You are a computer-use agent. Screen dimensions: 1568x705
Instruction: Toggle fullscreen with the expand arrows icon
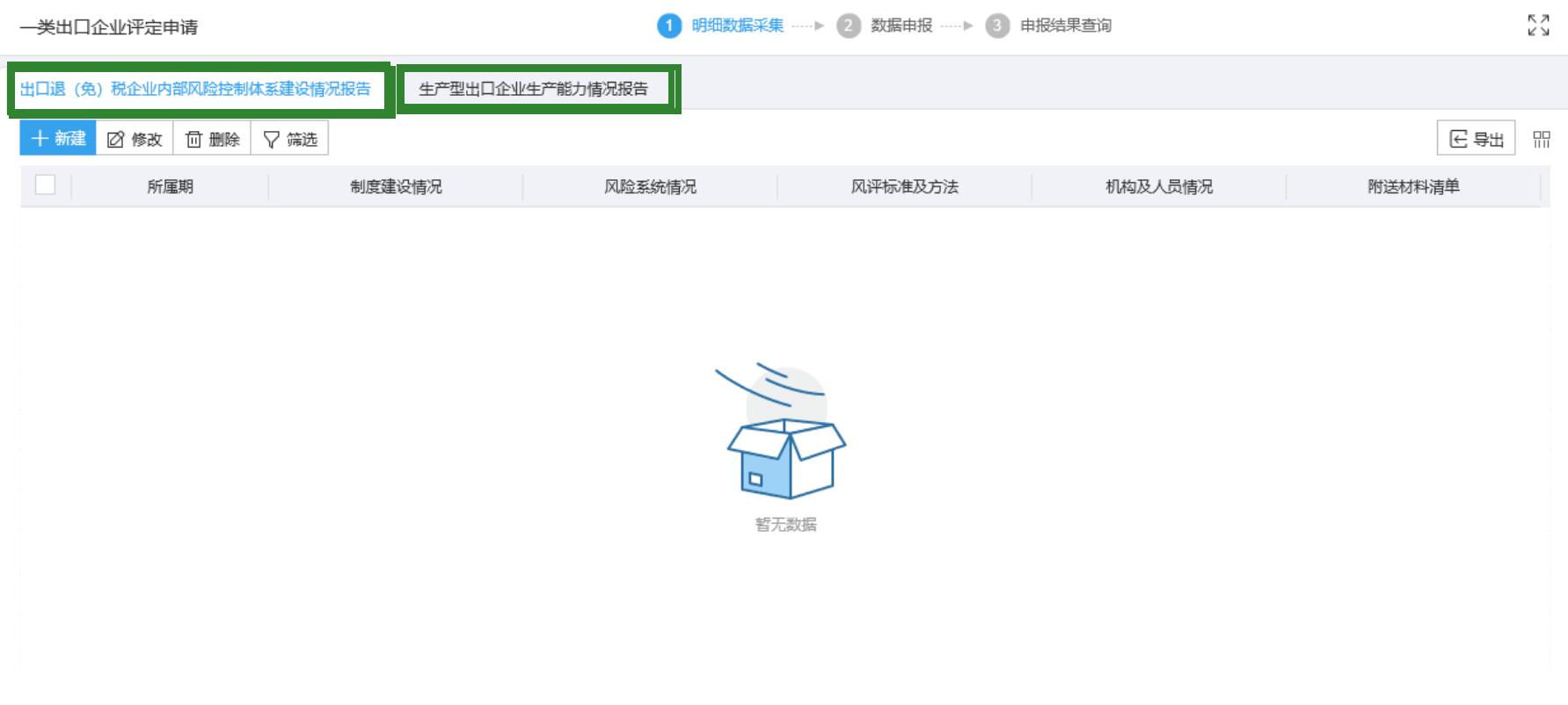coord(1538,25)
